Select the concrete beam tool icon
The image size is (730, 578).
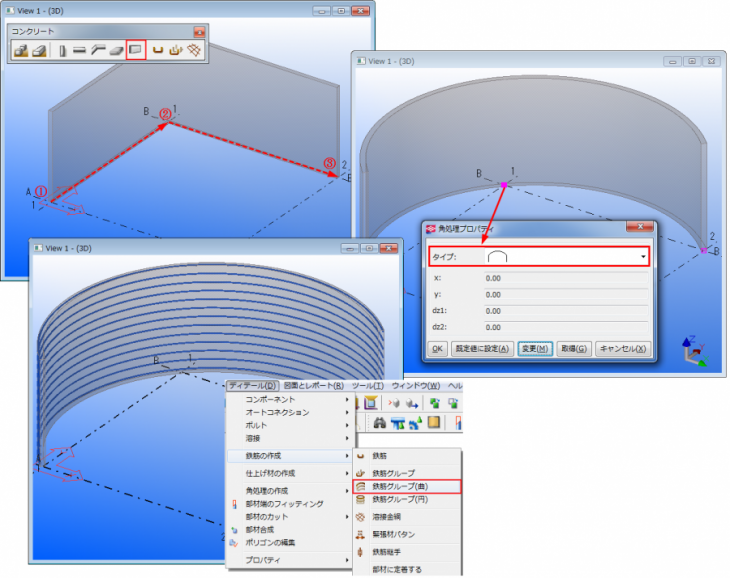coord(79,50)
